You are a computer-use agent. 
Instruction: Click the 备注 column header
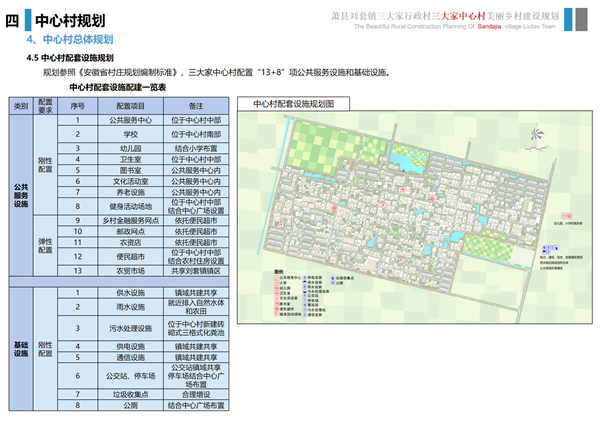[x=196, y=105]
